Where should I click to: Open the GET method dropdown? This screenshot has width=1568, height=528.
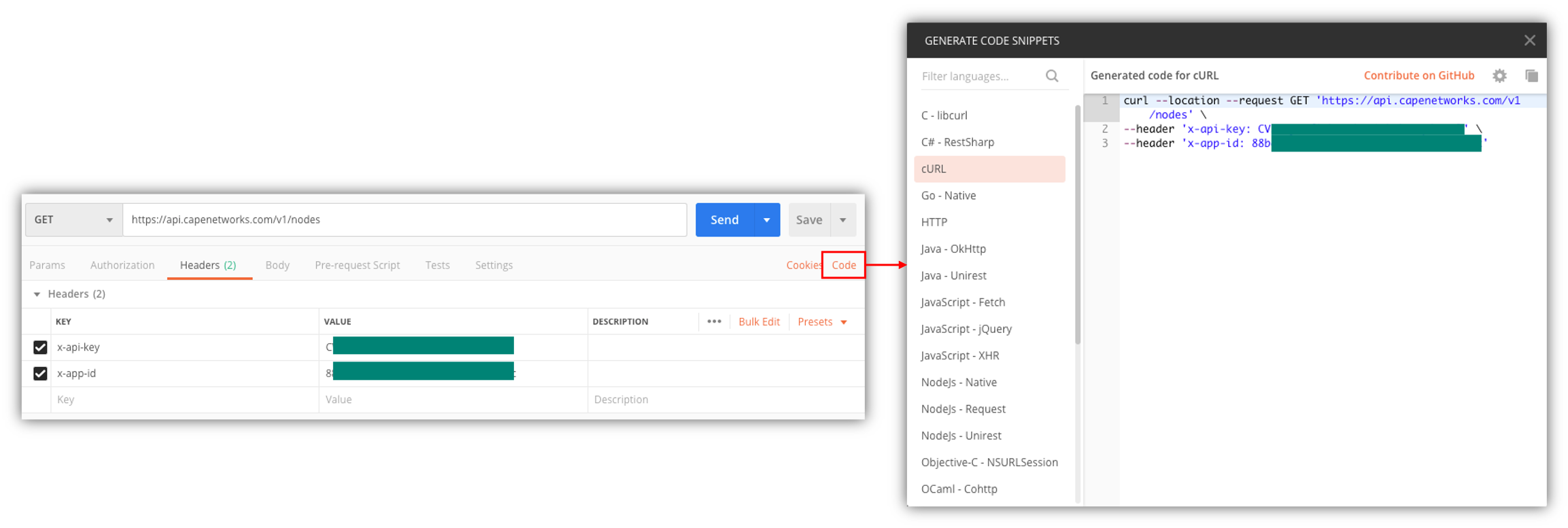click(73, 219)
